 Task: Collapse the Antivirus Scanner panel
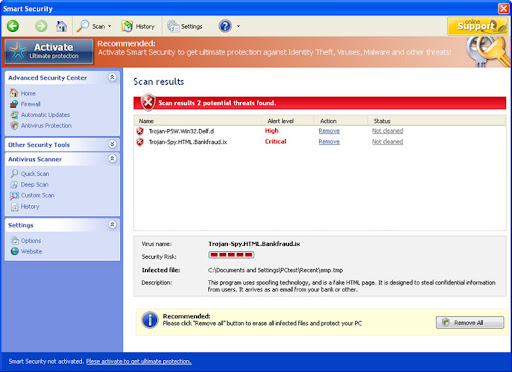[x=112, y=159]
